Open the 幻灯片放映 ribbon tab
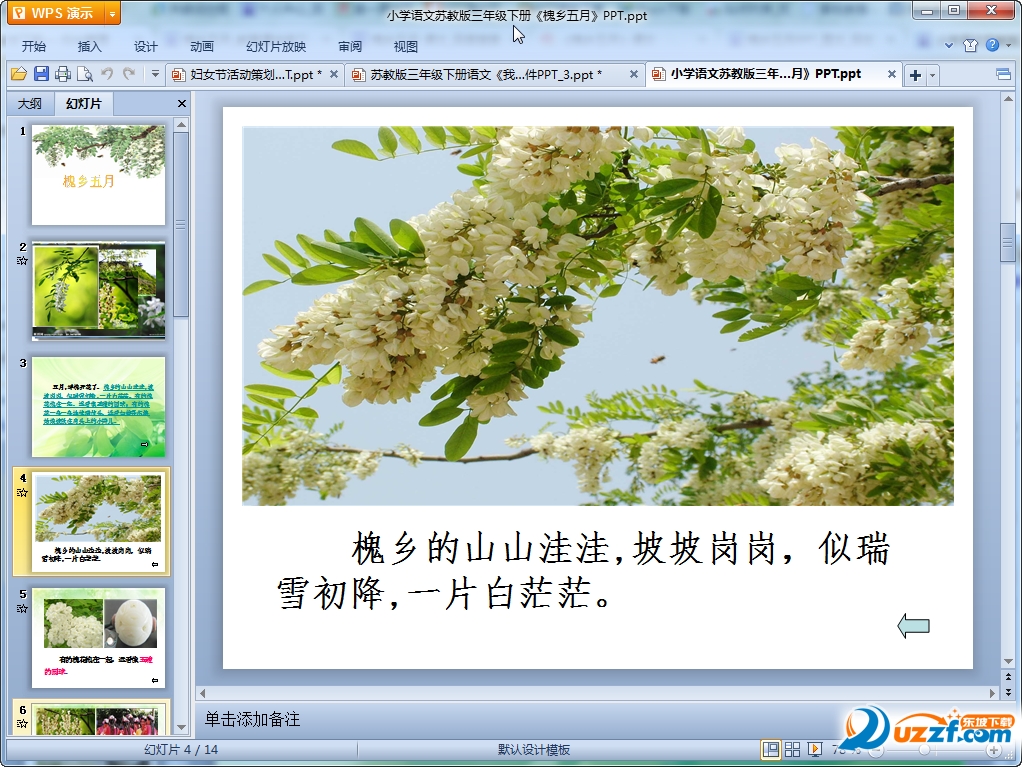The image size is (1022, 767). [276, 46]
